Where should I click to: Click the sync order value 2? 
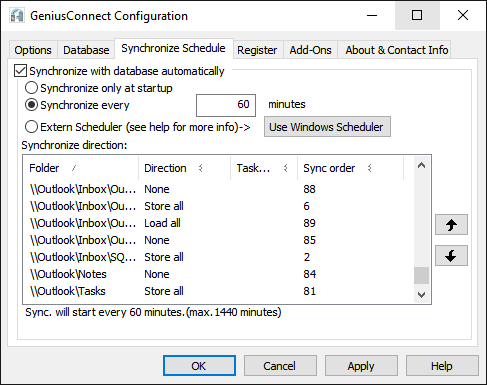(307, 257)
